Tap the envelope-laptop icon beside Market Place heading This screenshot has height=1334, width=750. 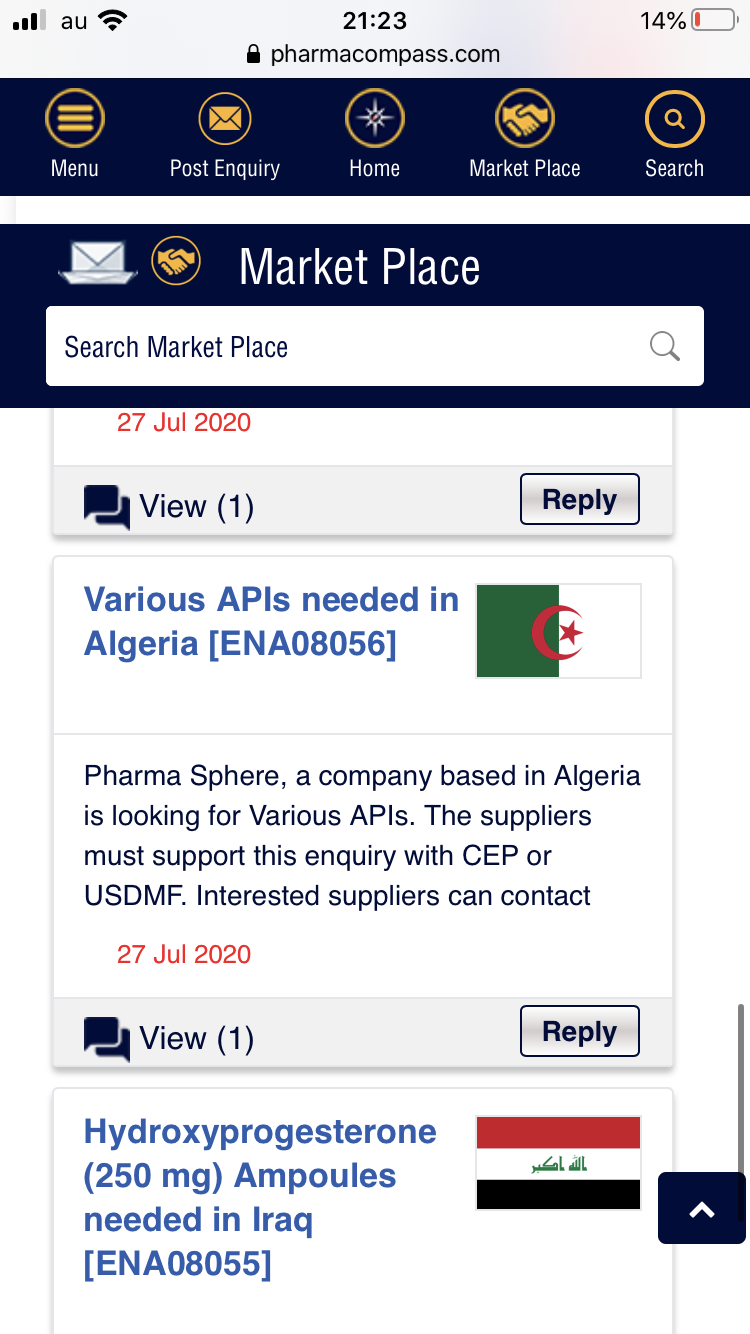tap(98, 264)
